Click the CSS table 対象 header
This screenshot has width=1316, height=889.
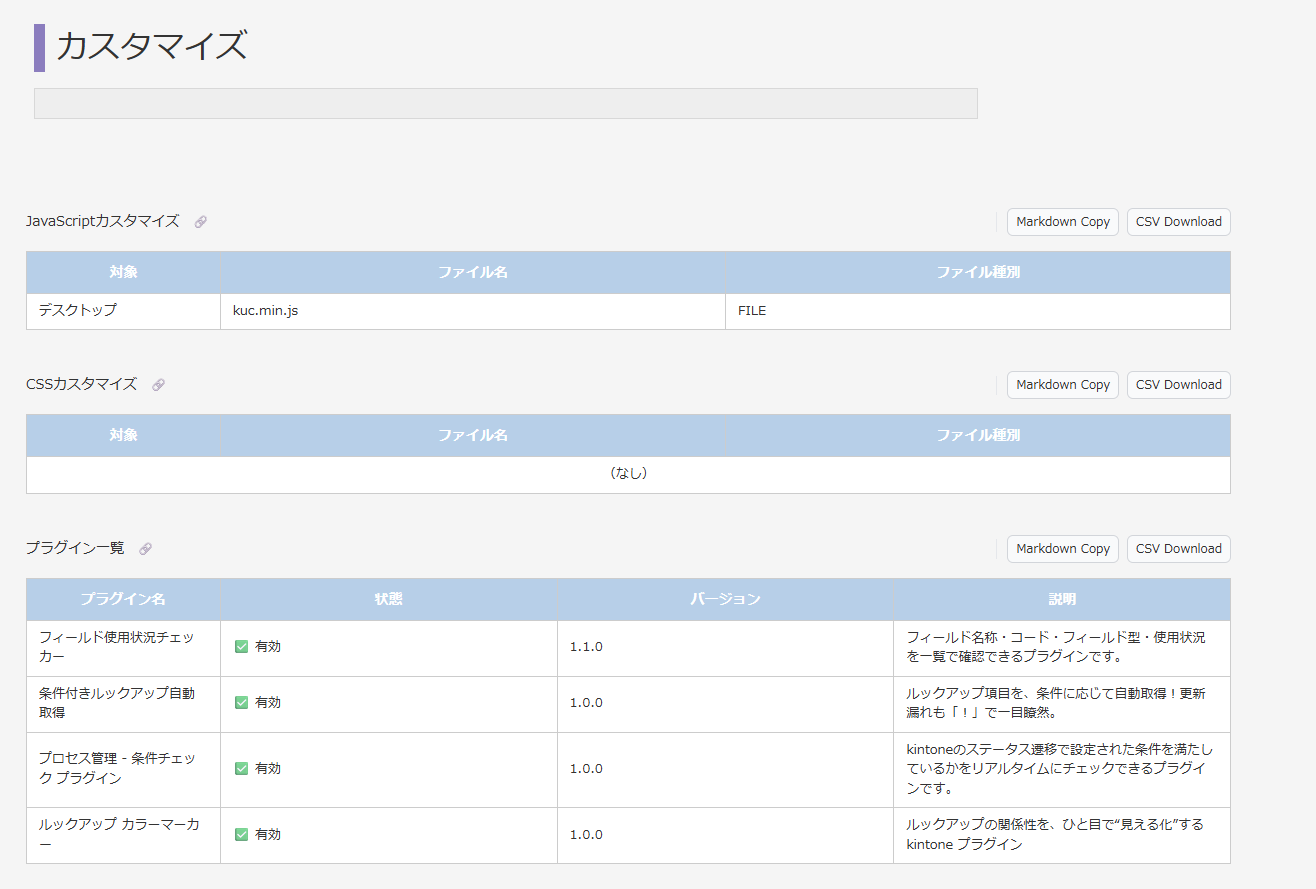124,435
